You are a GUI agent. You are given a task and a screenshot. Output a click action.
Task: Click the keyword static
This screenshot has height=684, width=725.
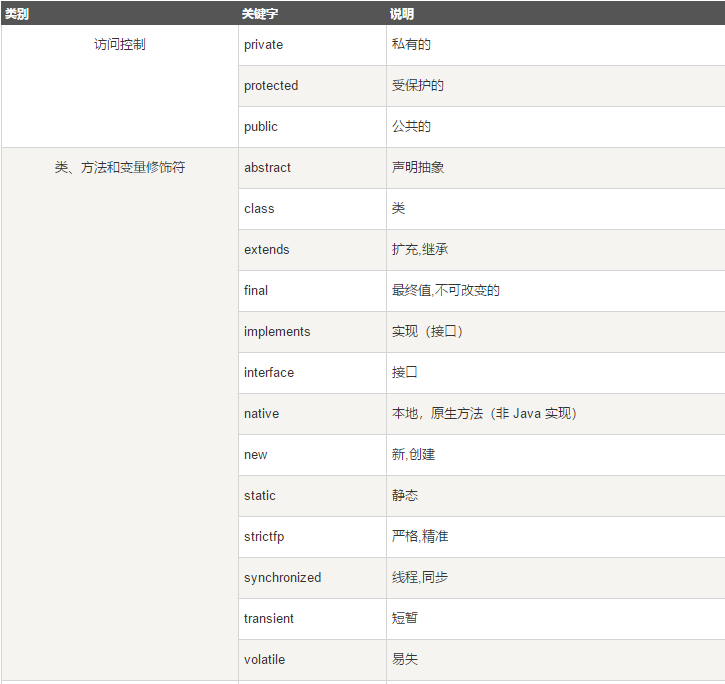tap(260, 496)
